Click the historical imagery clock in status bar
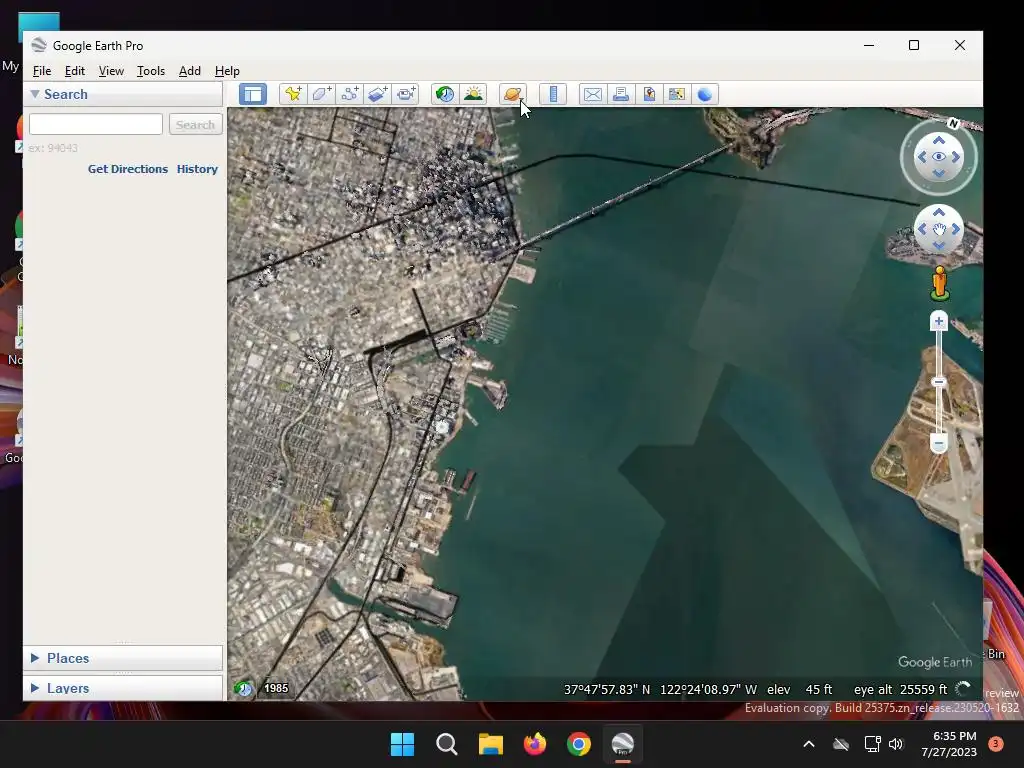 [x=244, y=688]
